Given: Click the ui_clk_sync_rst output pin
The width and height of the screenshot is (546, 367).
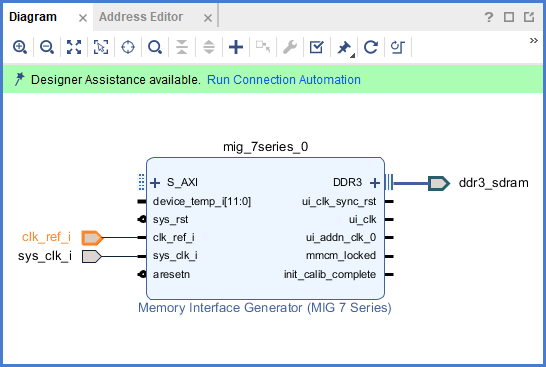Looking at the screenshot, I should (x=339, y=201).
